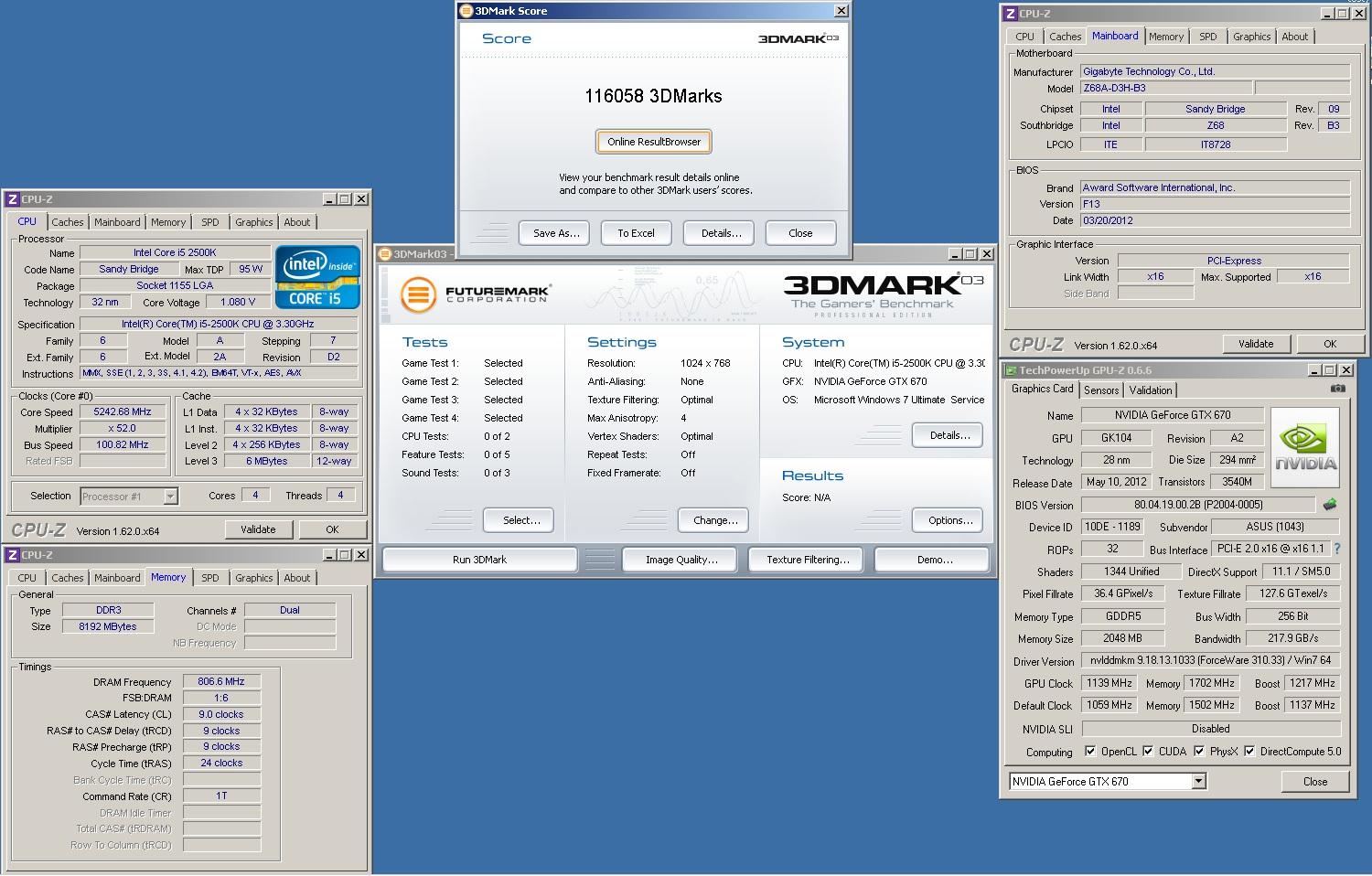Viewport: 1372px width, 876px height.
Task: Open About tab in CPU-Z Mainboard window
Action: pyautogui.click(x=1294, y=37)
